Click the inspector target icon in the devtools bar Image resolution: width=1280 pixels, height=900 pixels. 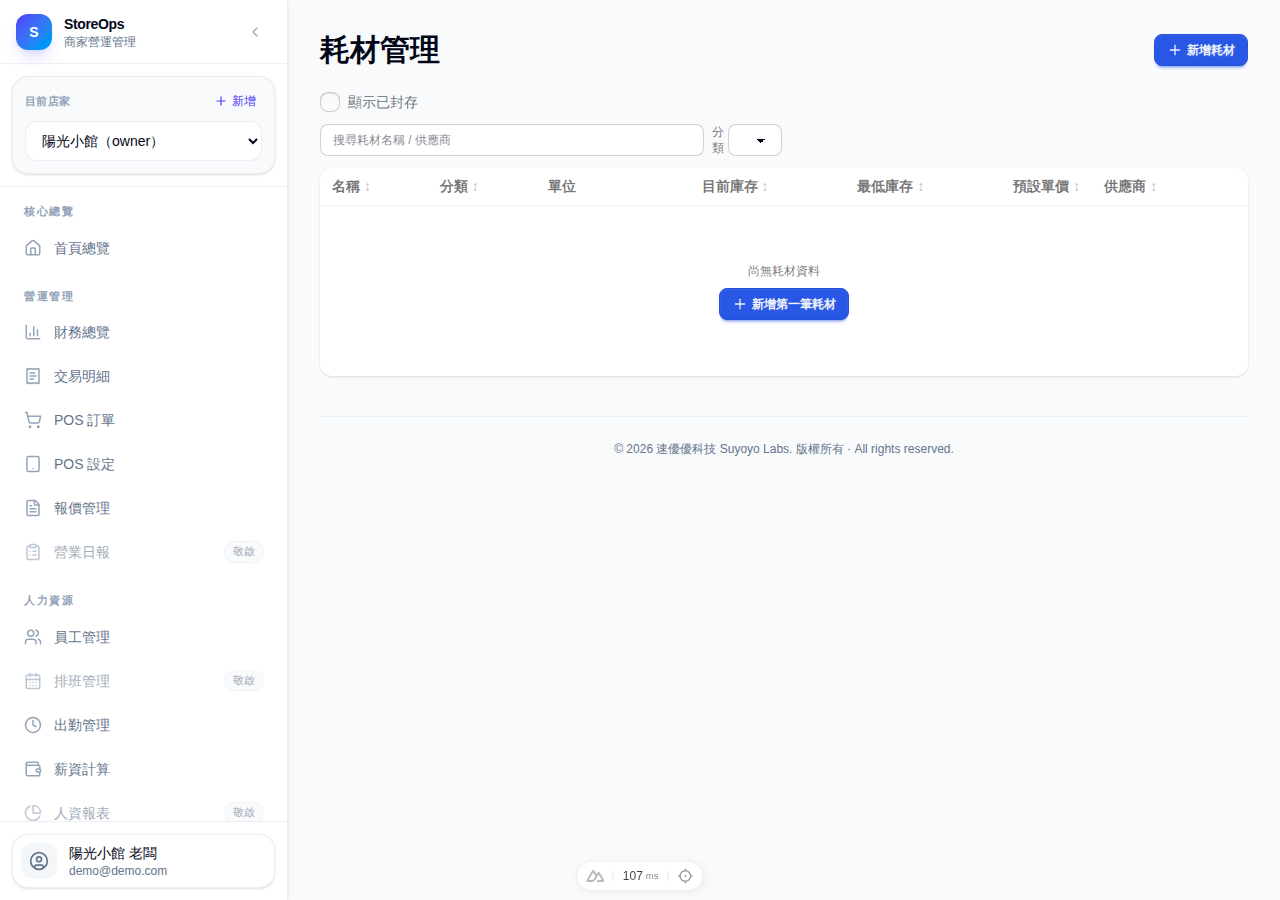coord(685,876)
